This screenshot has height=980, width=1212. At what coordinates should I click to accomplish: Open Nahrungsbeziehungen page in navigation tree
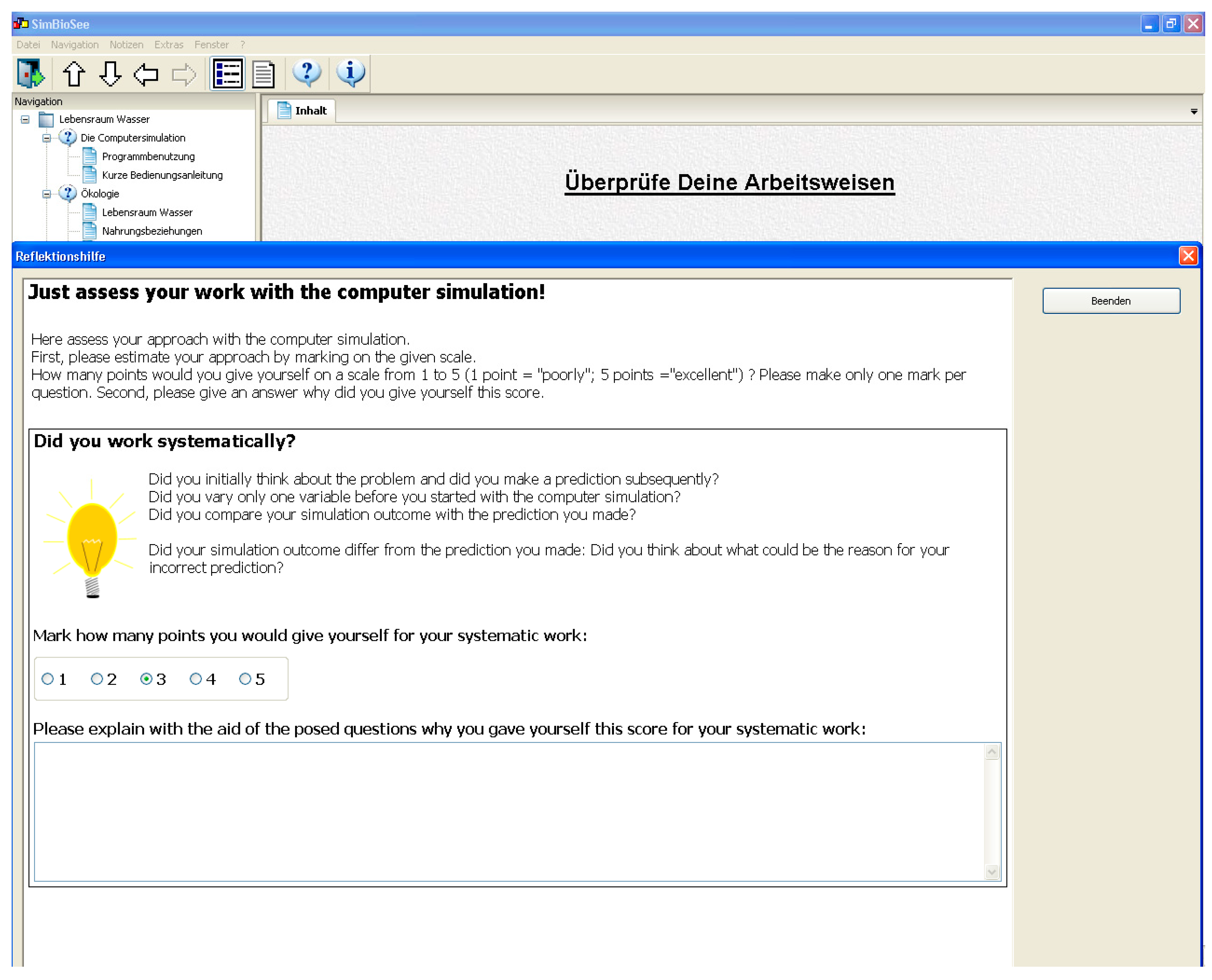click(152, 231)
